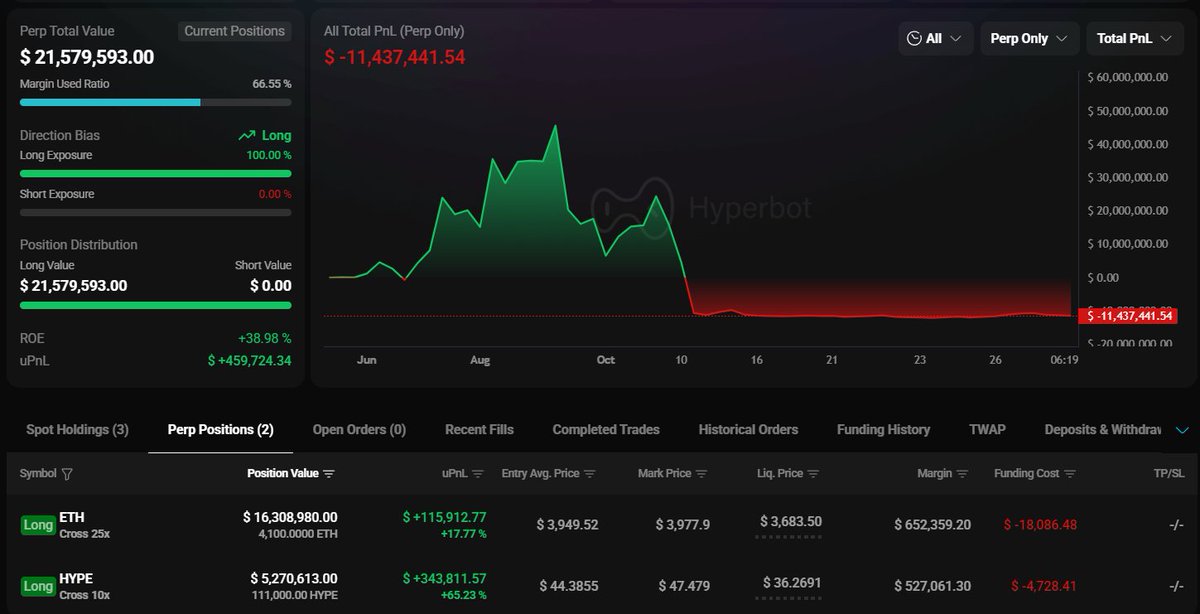Viewport: 1200px width, 614px height.
Task: Open Completed Trades tab
Action: (606, 430)
